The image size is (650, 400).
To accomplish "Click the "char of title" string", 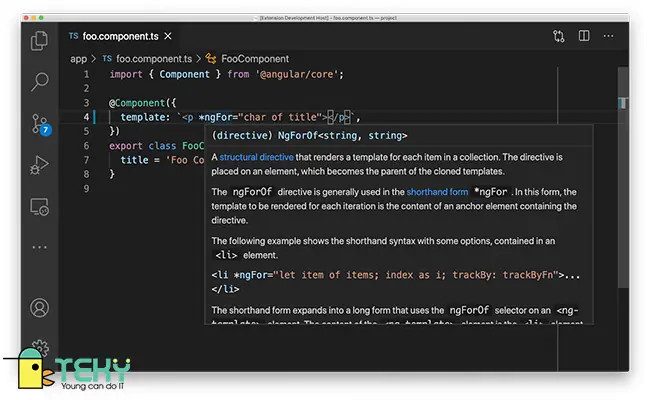I will point(280,117).
